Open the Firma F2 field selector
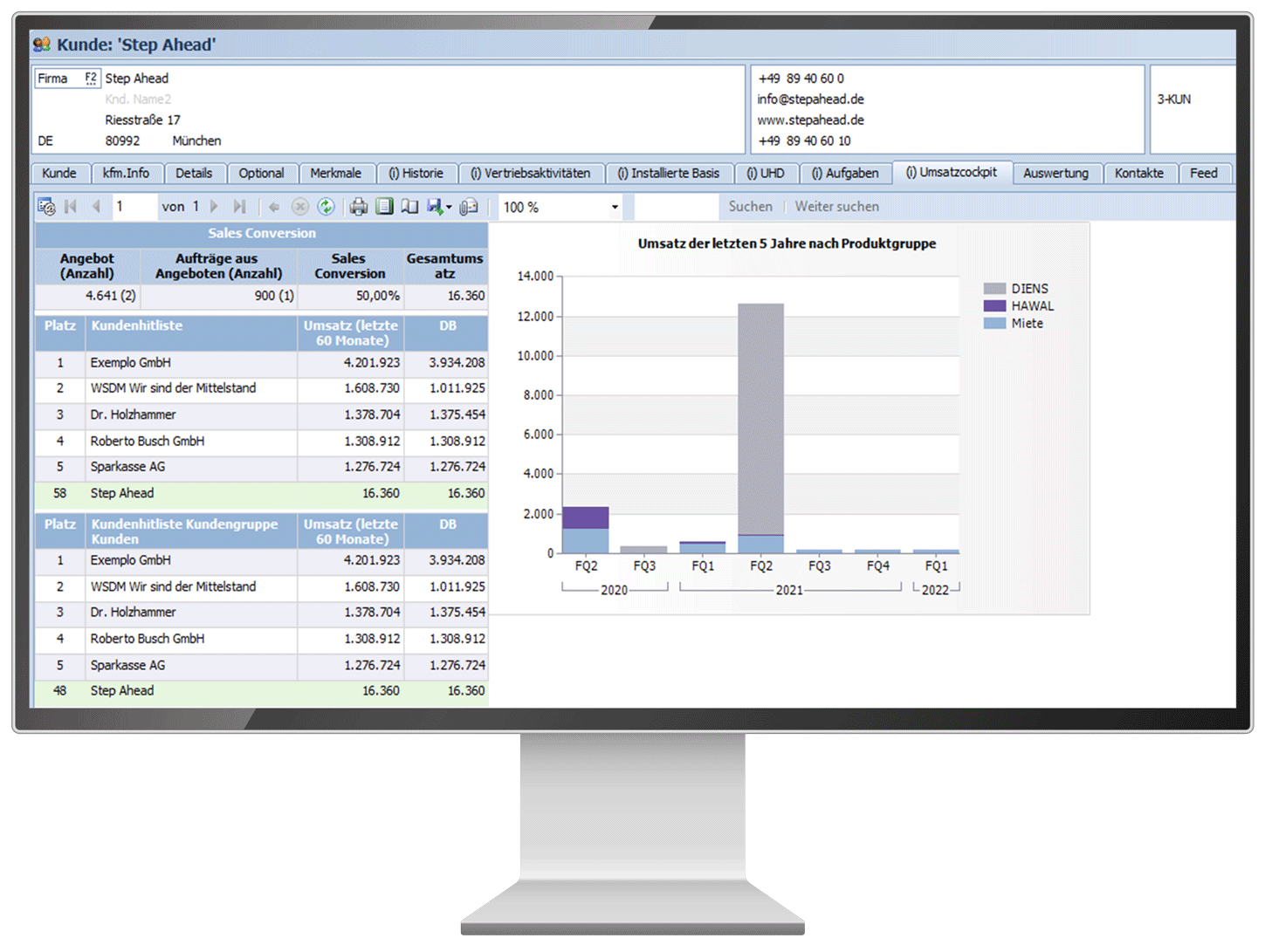The height and width of the screenshot is (952, 1265). click(91, 79)
